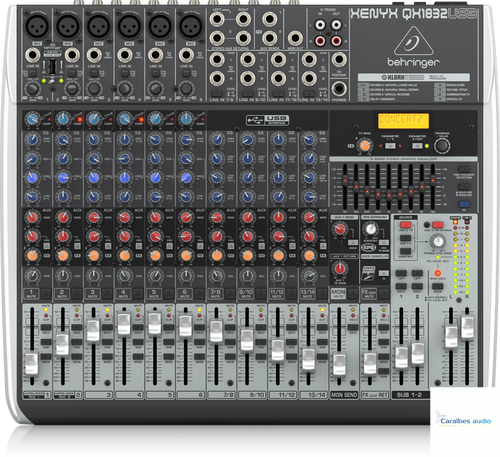The image size is (500, 457).
Task: Click the solo MODE button
Action: 437,286
